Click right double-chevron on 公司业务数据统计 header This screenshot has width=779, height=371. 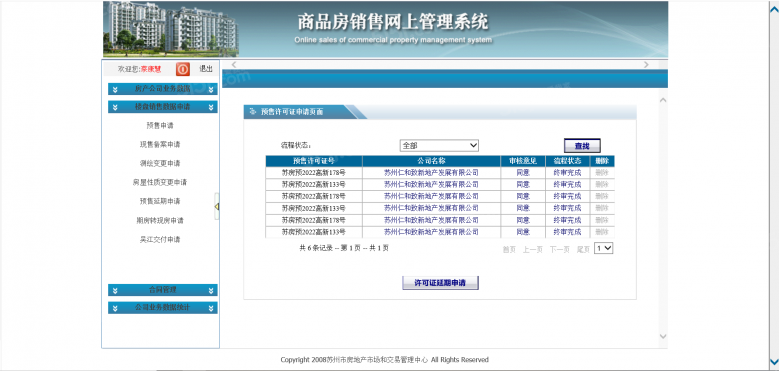pos(211,308)
